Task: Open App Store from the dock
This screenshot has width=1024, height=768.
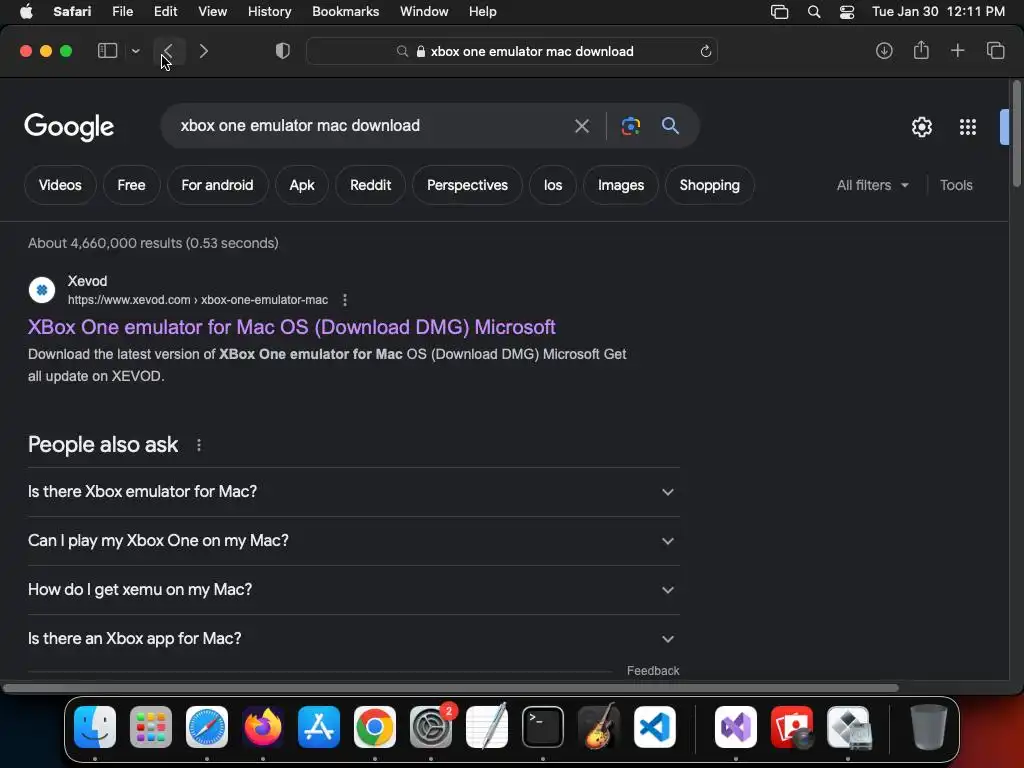Action: click(319, 726)
